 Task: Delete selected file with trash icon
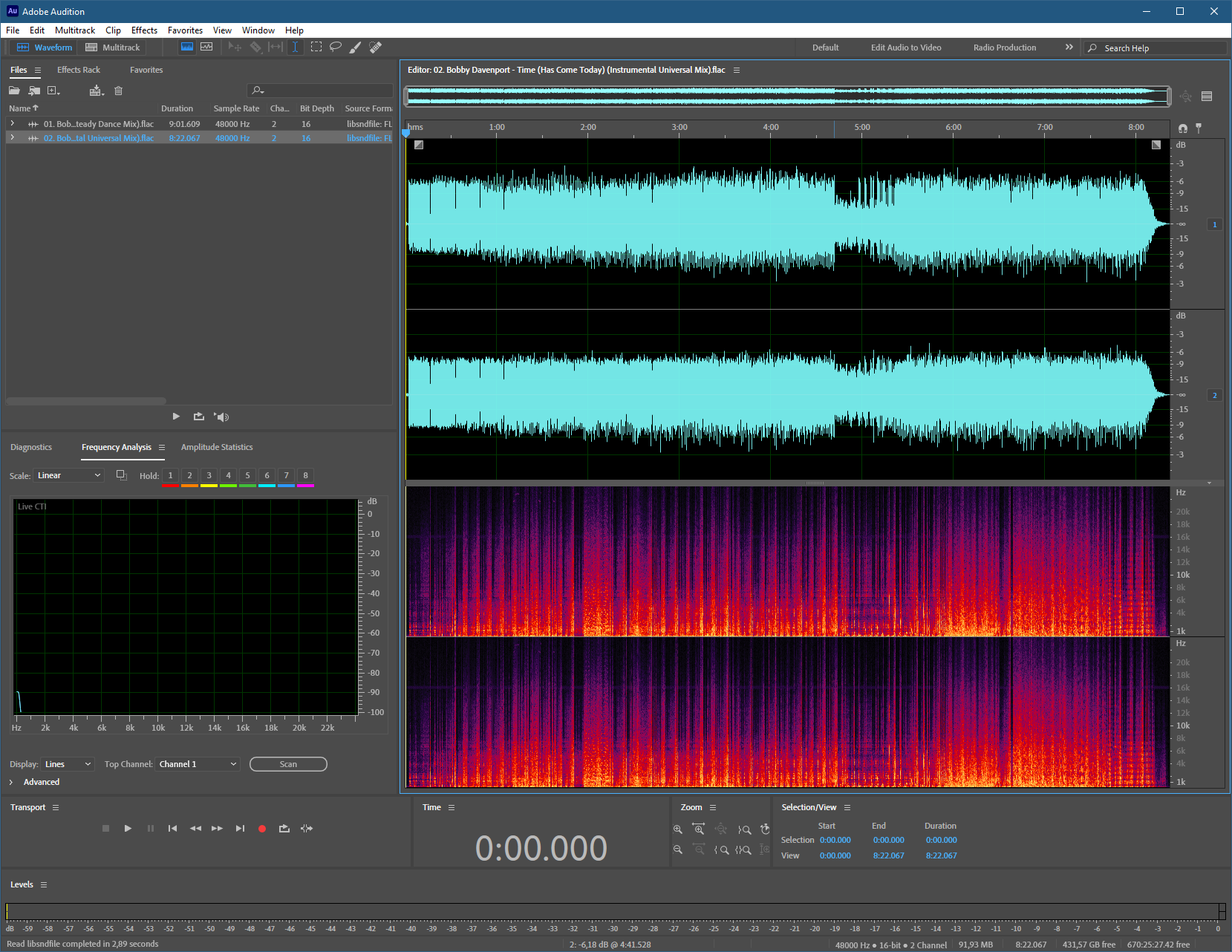(x=118, y=91)
